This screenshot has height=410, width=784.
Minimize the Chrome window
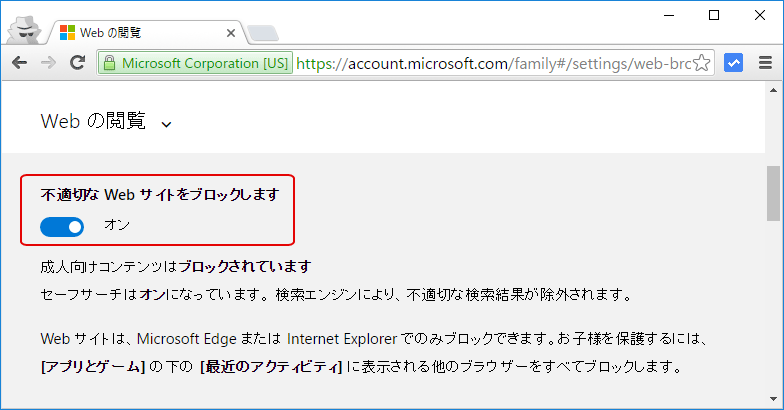668,16
